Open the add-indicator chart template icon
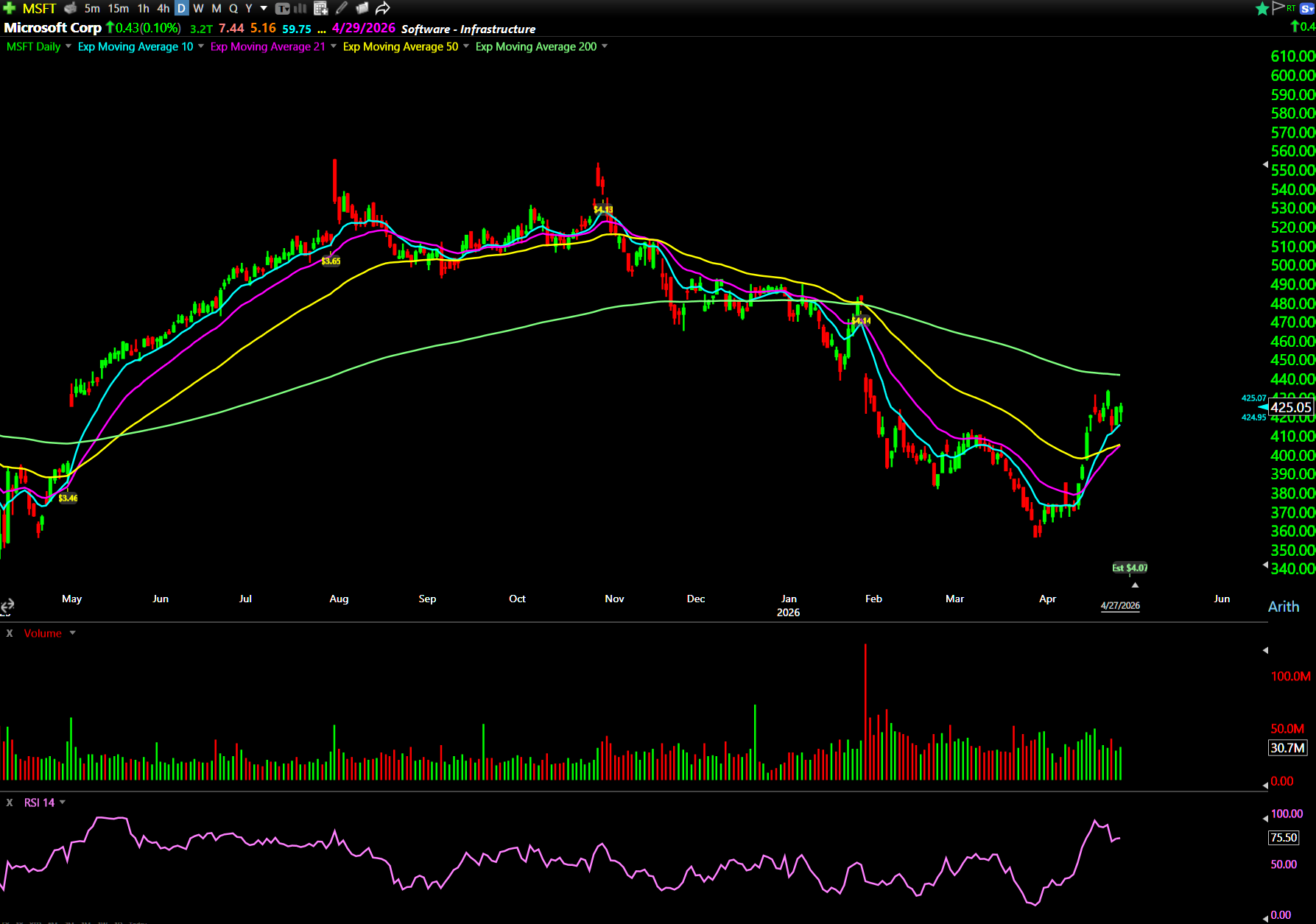Viewport: 1316px width, 924px height. coord(320,8)
